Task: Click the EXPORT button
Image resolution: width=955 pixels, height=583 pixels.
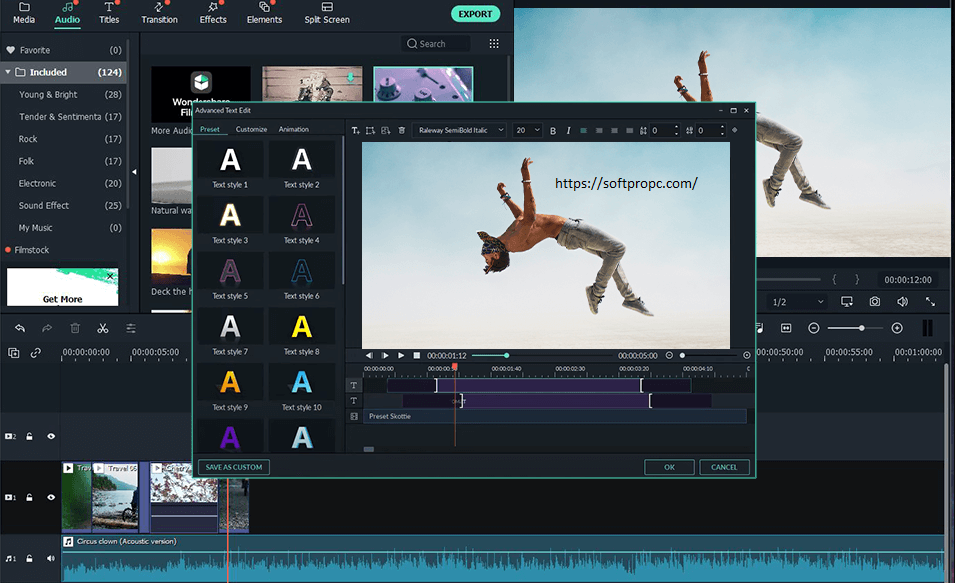Action: tap(475, 14)
